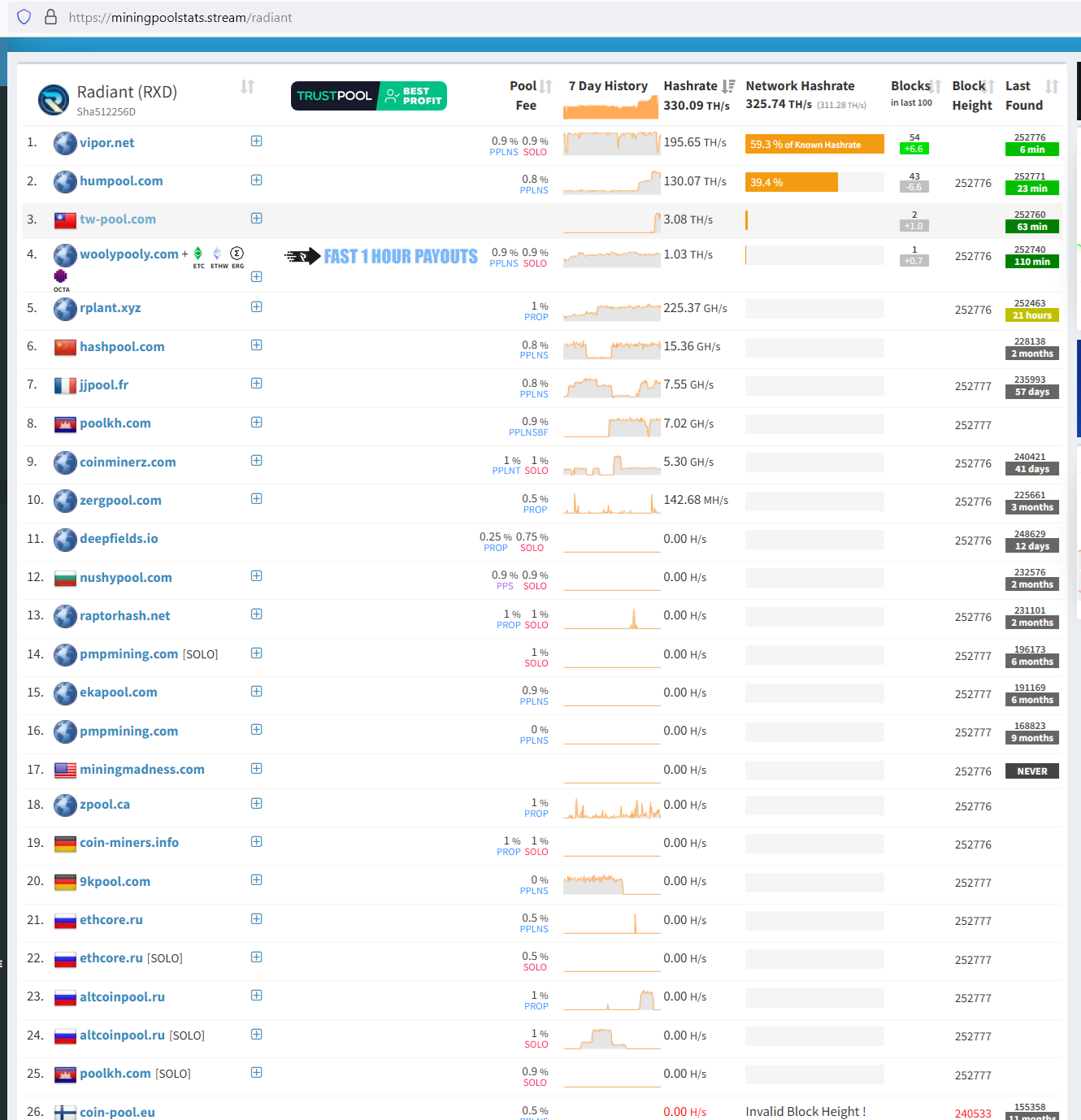This screenshot has height=1120, width=1081.
Task: Expand details for hashpool.com row
Action: tap(257, 345)
